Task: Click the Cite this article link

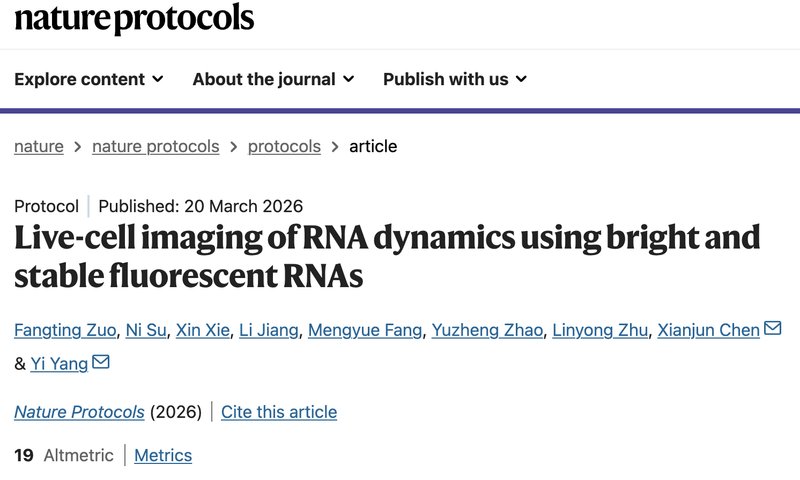Action: (x=279, y=412)
